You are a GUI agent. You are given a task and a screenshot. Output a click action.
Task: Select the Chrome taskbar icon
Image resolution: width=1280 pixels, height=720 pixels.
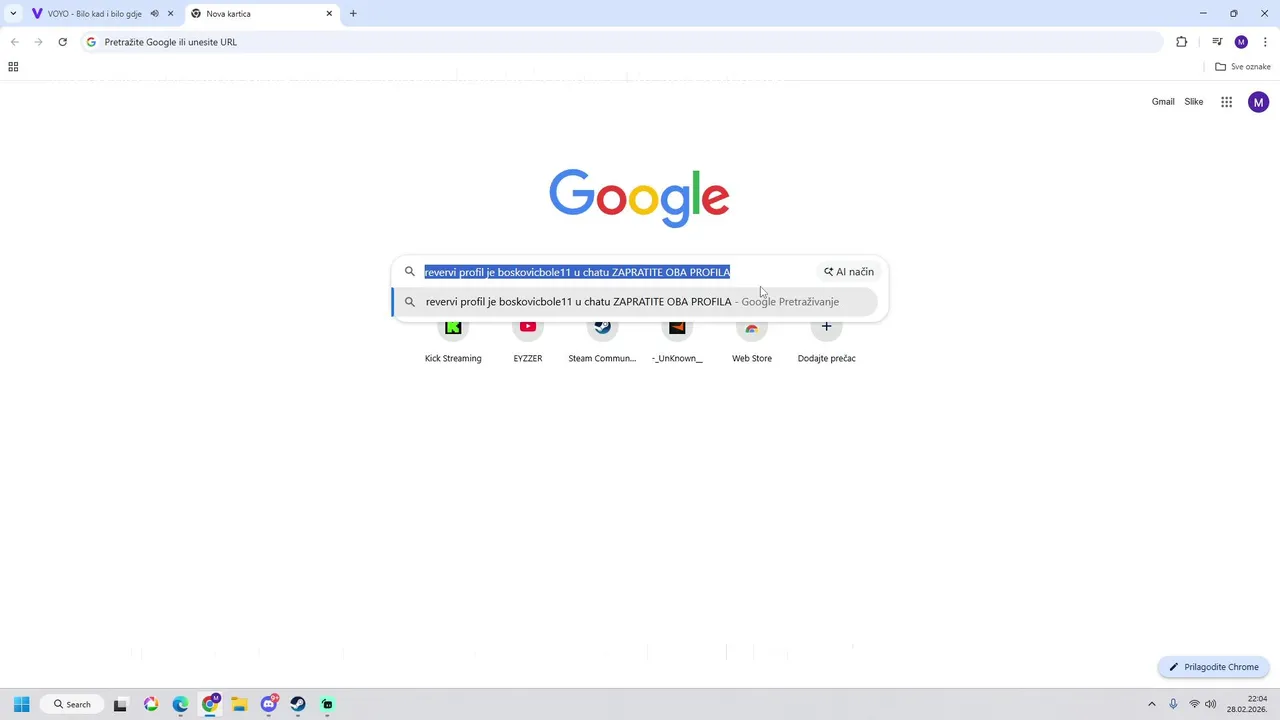210,704
